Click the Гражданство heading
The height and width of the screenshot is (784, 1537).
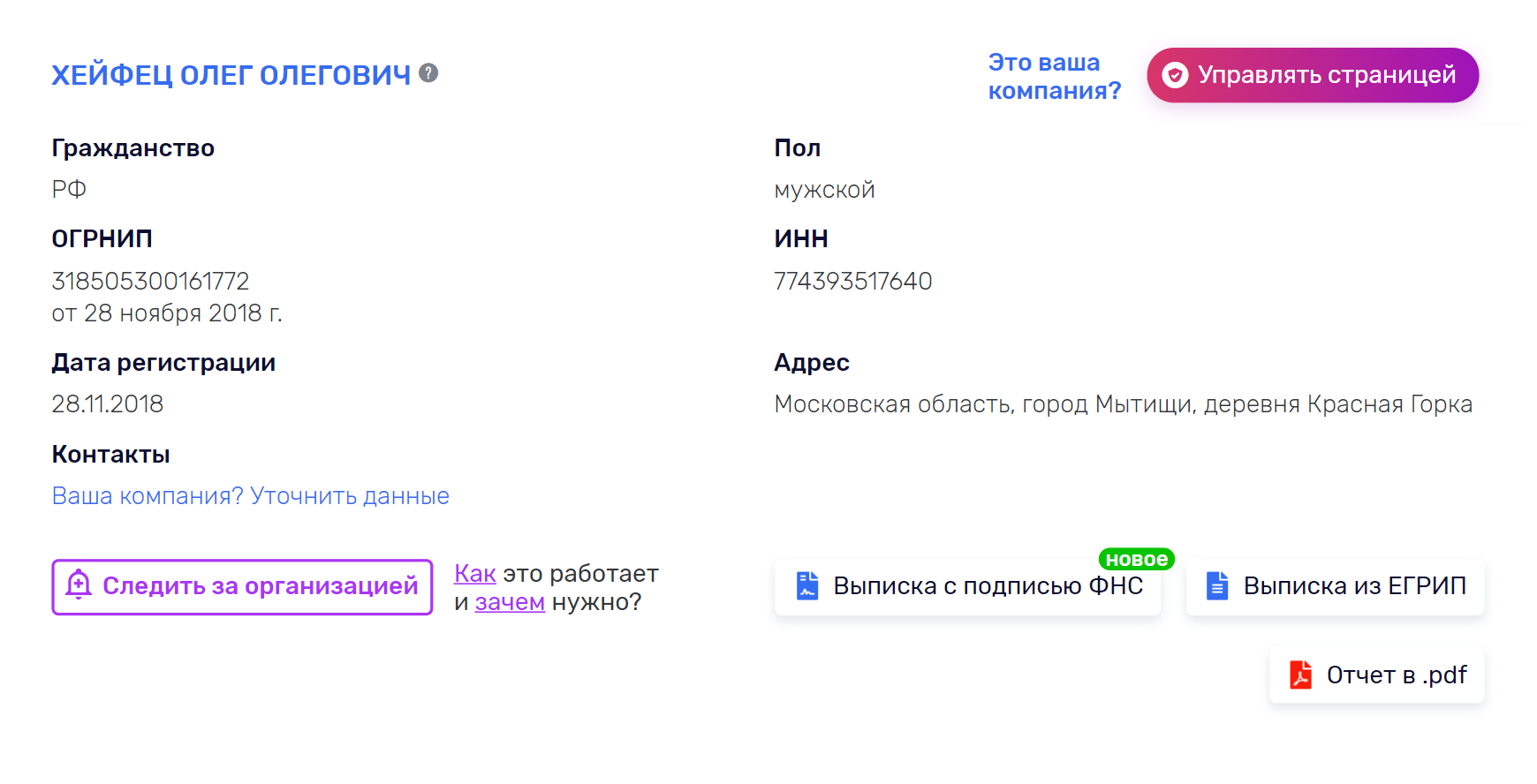pos(132,148)
